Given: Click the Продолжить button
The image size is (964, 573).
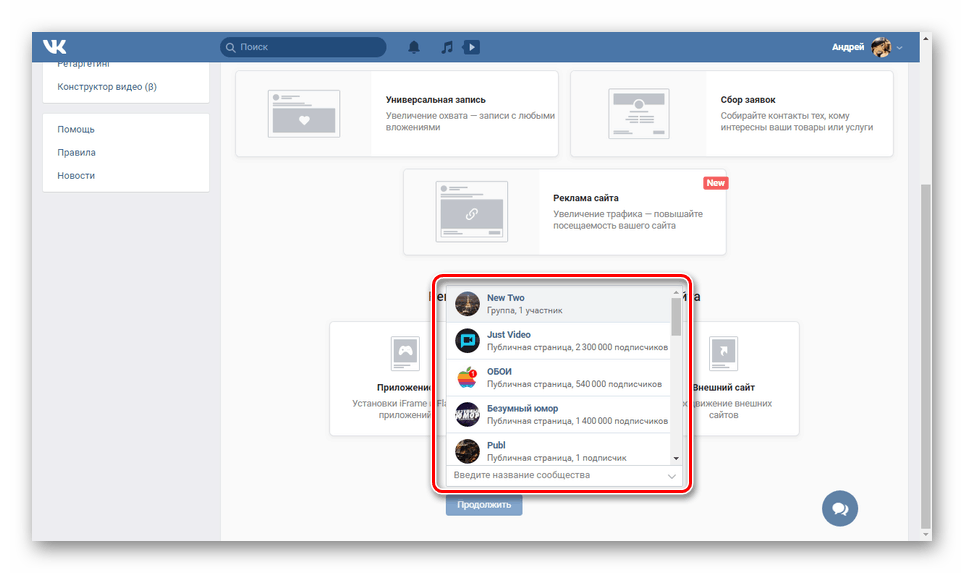Looking at the screenshot, I should 484,505.
